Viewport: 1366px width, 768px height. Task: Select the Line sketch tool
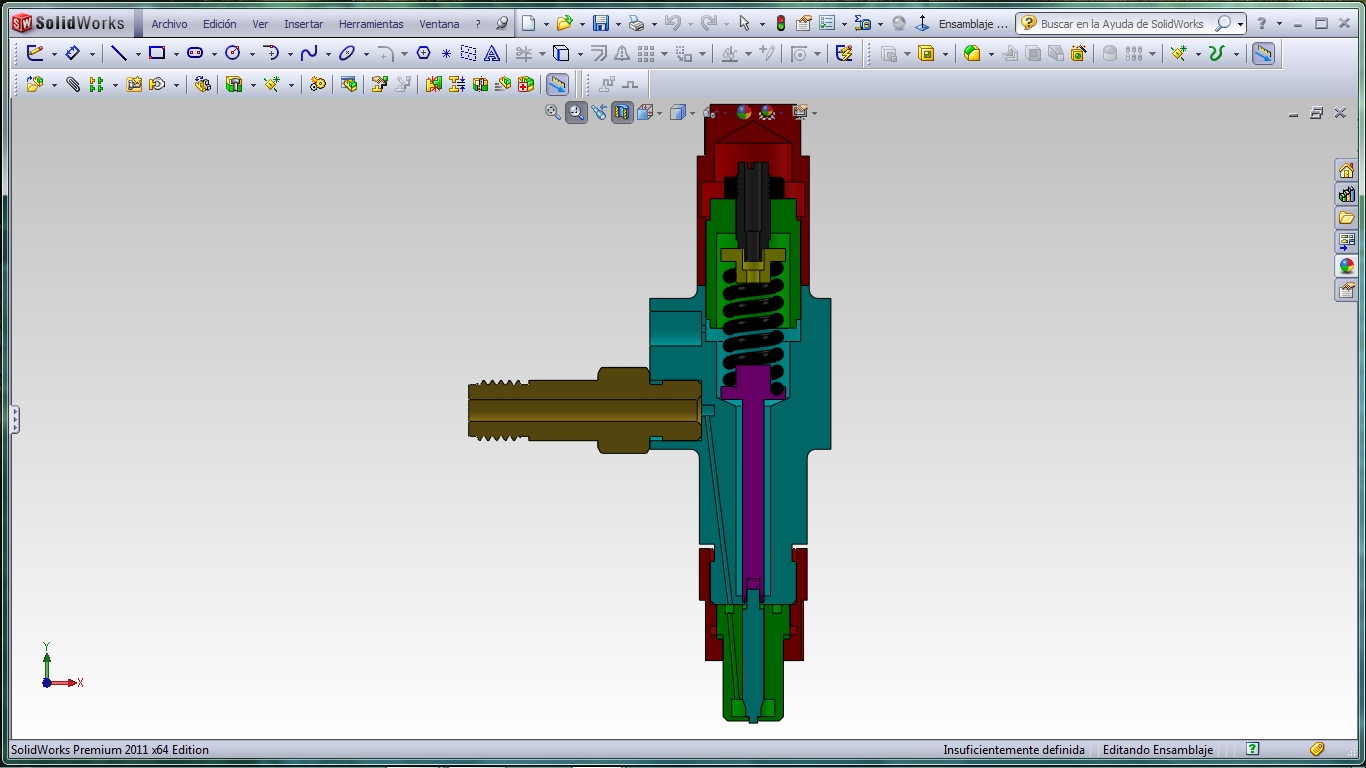pyautogui.click(x=119, y=54)
